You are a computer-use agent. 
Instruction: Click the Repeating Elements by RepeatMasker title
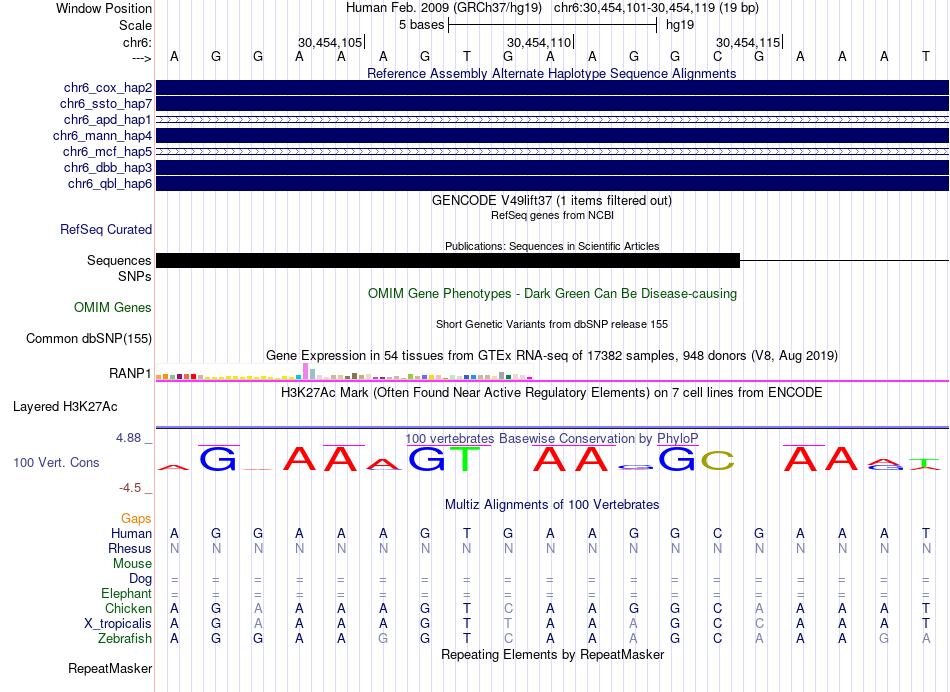click(x=552, y=654)
